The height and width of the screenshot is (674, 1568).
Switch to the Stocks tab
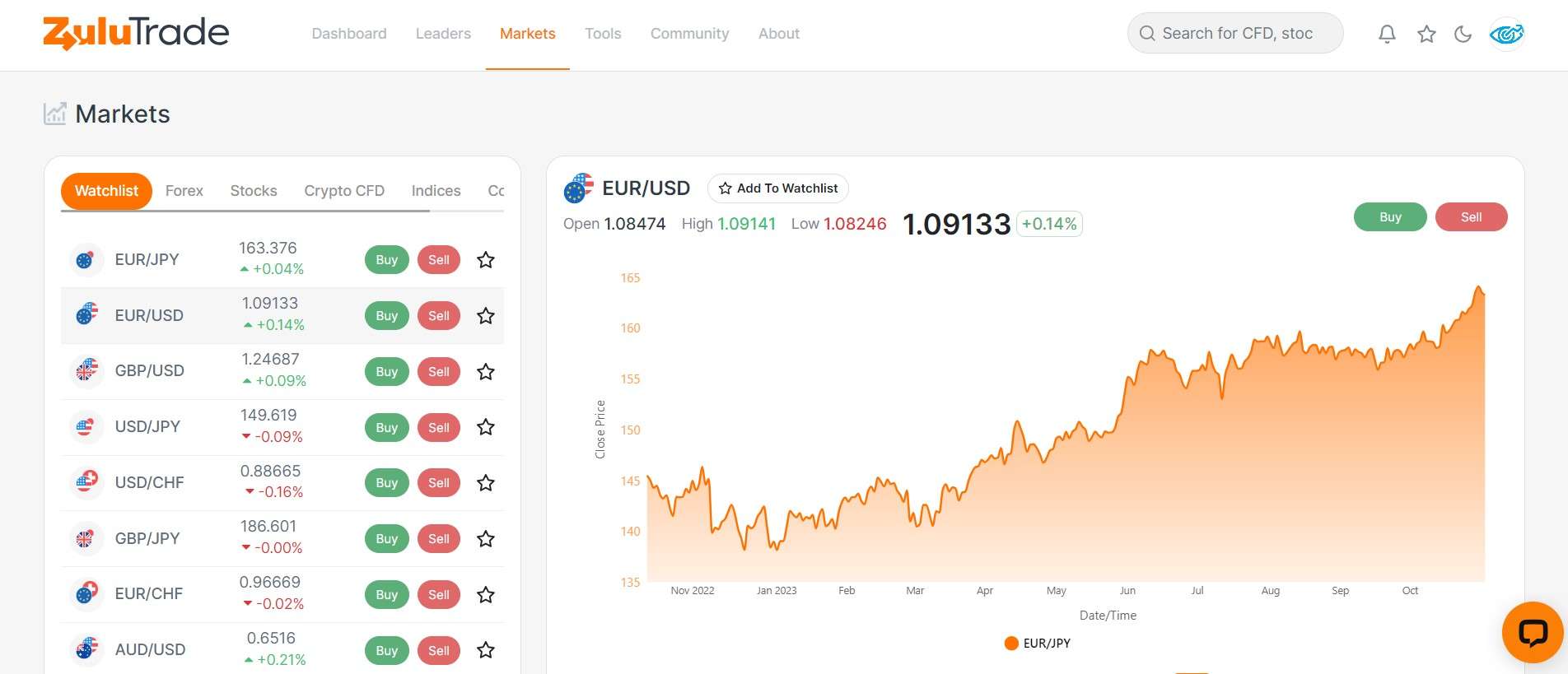click(x=254, y=191)
